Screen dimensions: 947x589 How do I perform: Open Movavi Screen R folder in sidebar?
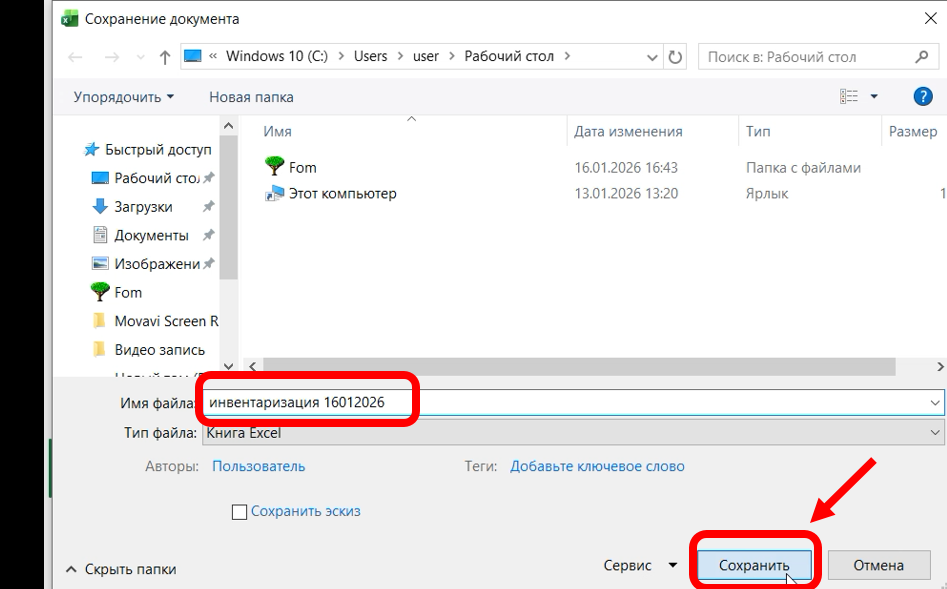coord(155,321)
